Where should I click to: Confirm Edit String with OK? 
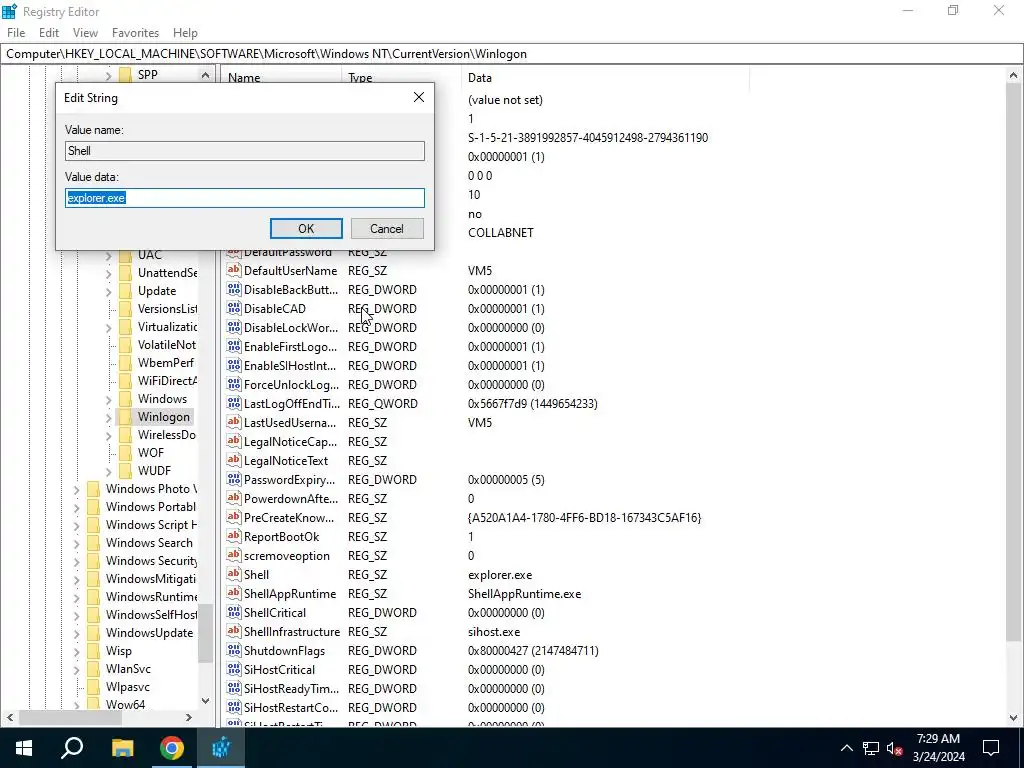click(x=306, y=229)
